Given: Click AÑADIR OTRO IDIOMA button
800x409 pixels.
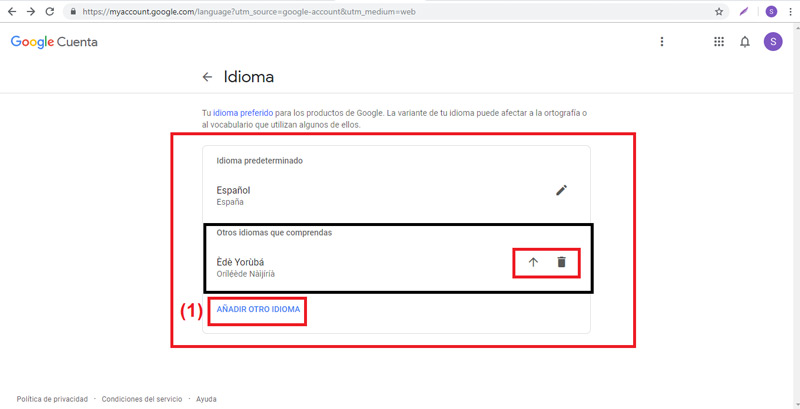Looking at the screenshot, I should point(258,310).
